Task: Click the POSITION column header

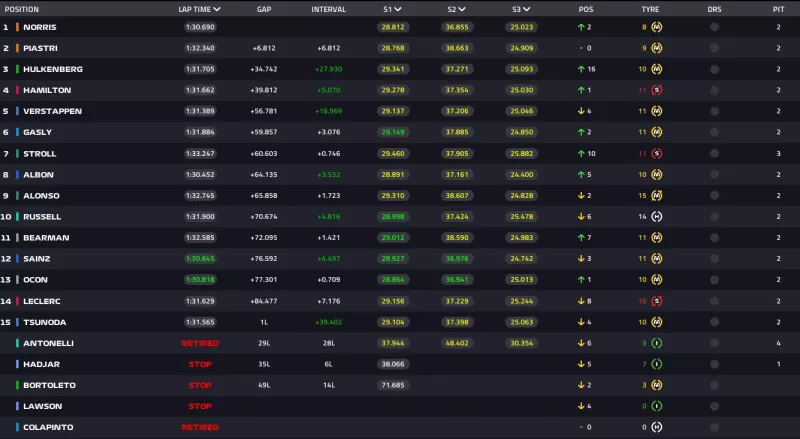Action: coord(21,9)
